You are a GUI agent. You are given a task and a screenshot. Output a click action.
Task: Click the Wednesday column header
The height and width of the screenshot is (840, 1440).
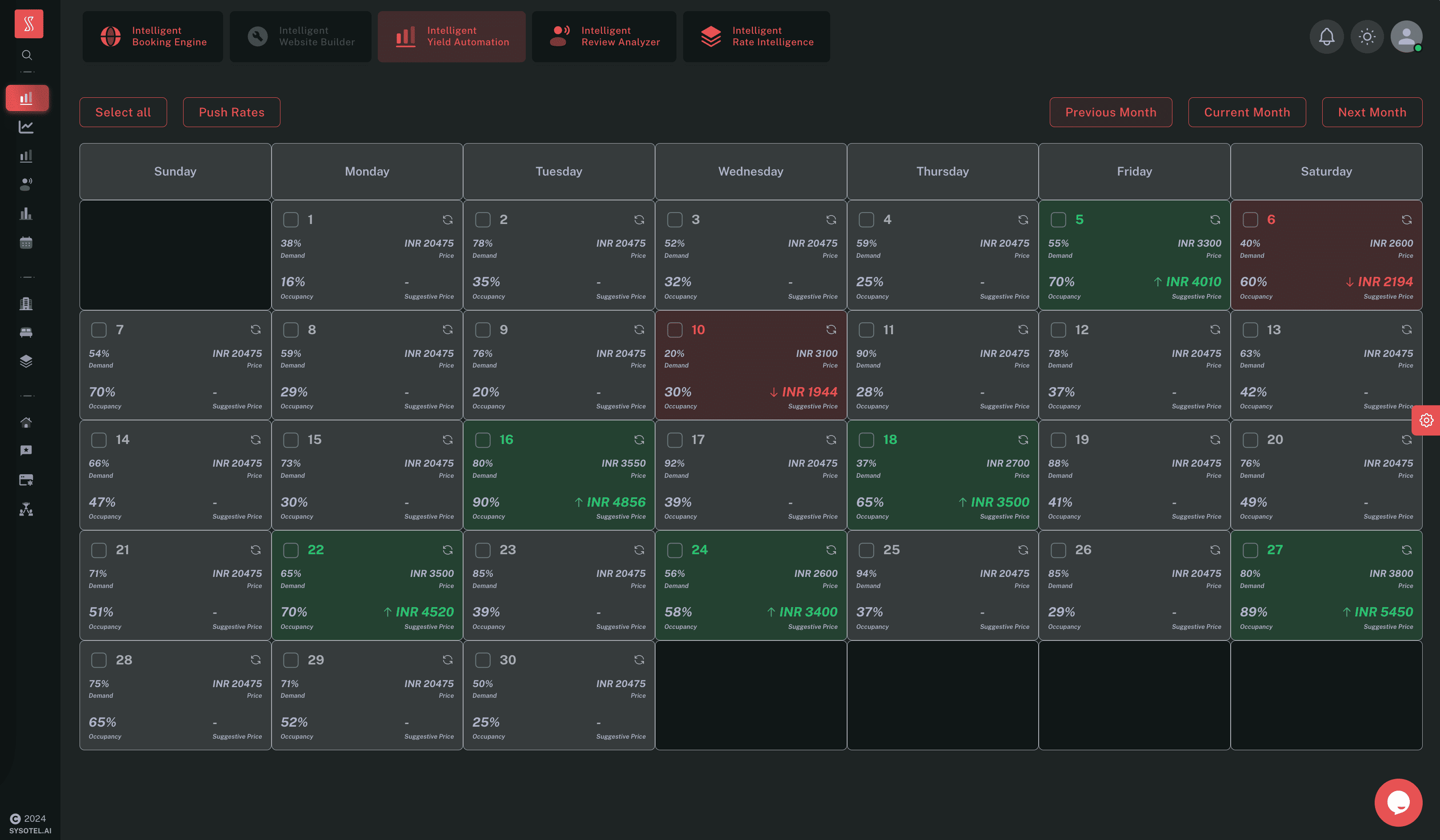point(750,172)
